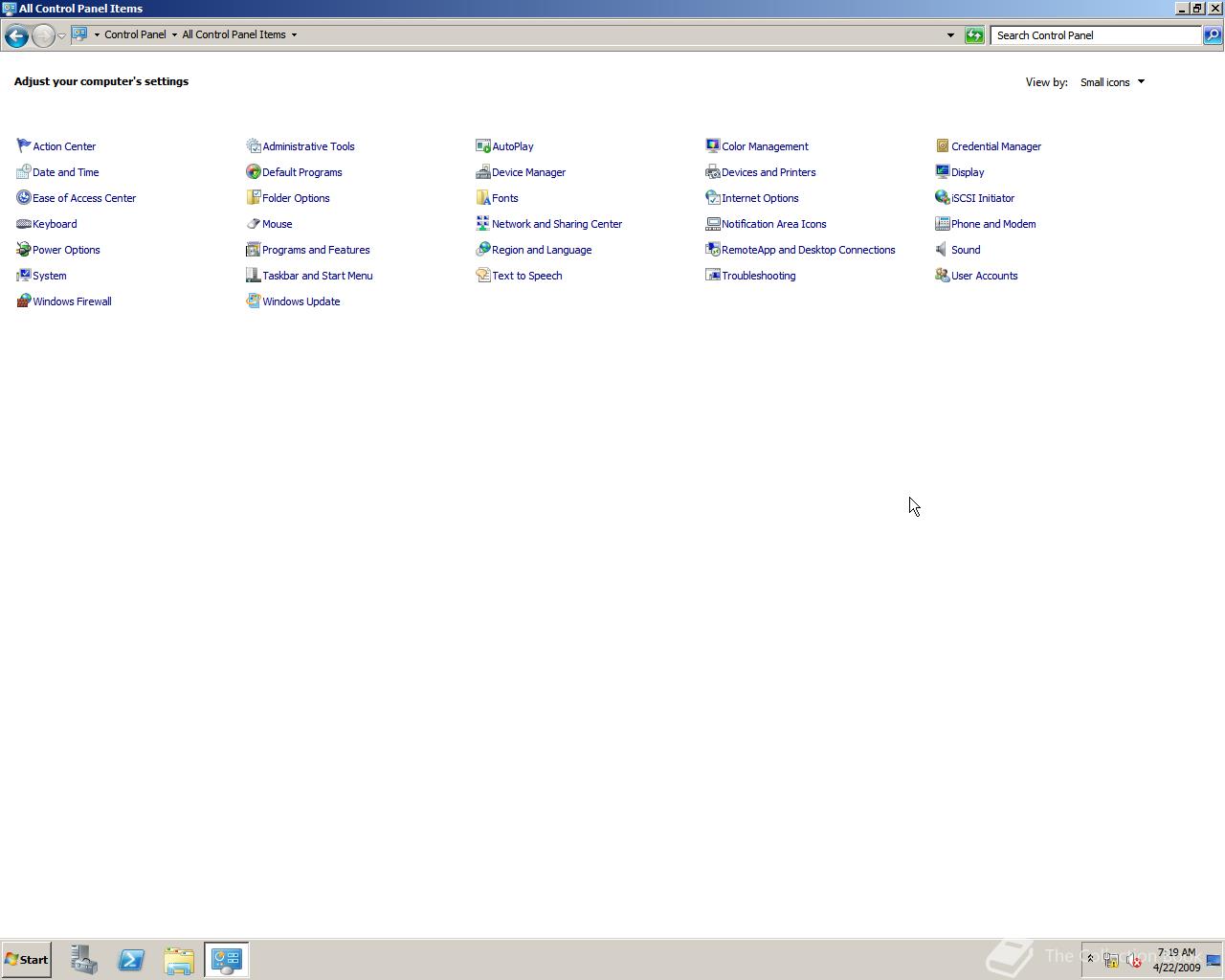Image resolution: width=1225 pixels, height=980 pixels.
Task: Click the Folder Options icon
Action: 254,198
